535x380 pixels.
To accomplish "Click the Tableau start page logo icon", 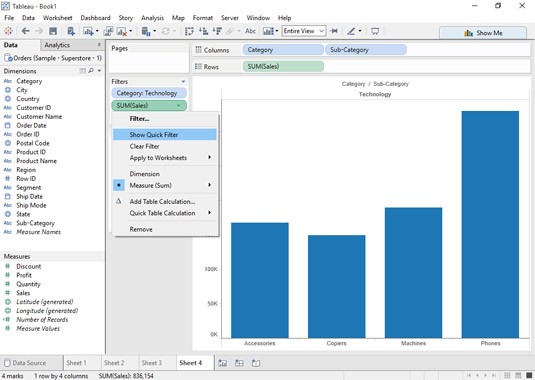I will pyautogui.click(x=9, y=31).
